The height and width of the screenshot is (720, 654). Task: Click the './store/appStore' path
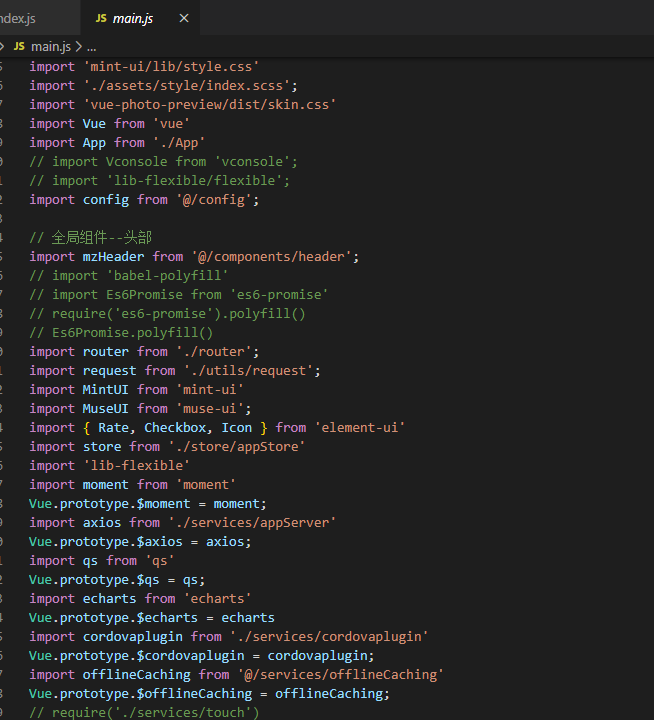[x=237, y=447]
